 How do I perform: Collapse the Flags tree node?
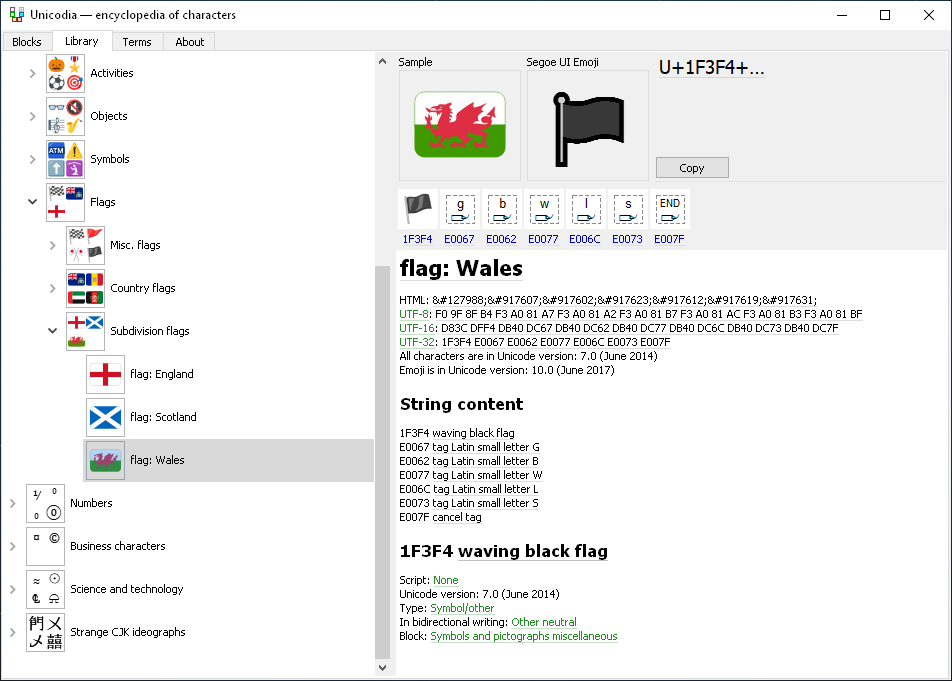(x=33, y=202)
